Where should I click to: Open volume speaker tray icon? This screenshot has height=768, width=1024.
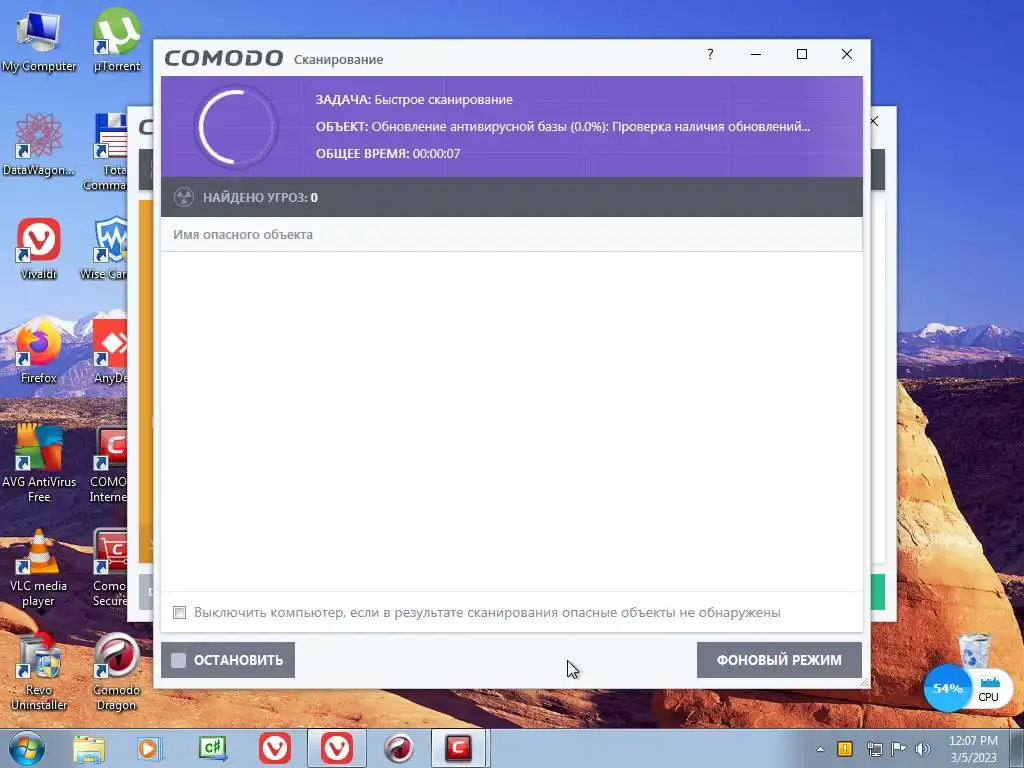point(923,749)
